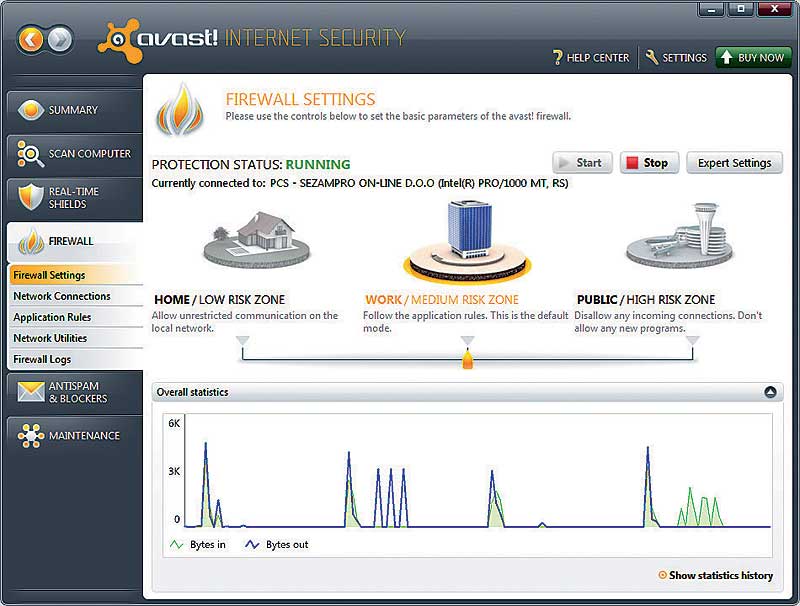Click the grey forward arrow button

[60, 39]
